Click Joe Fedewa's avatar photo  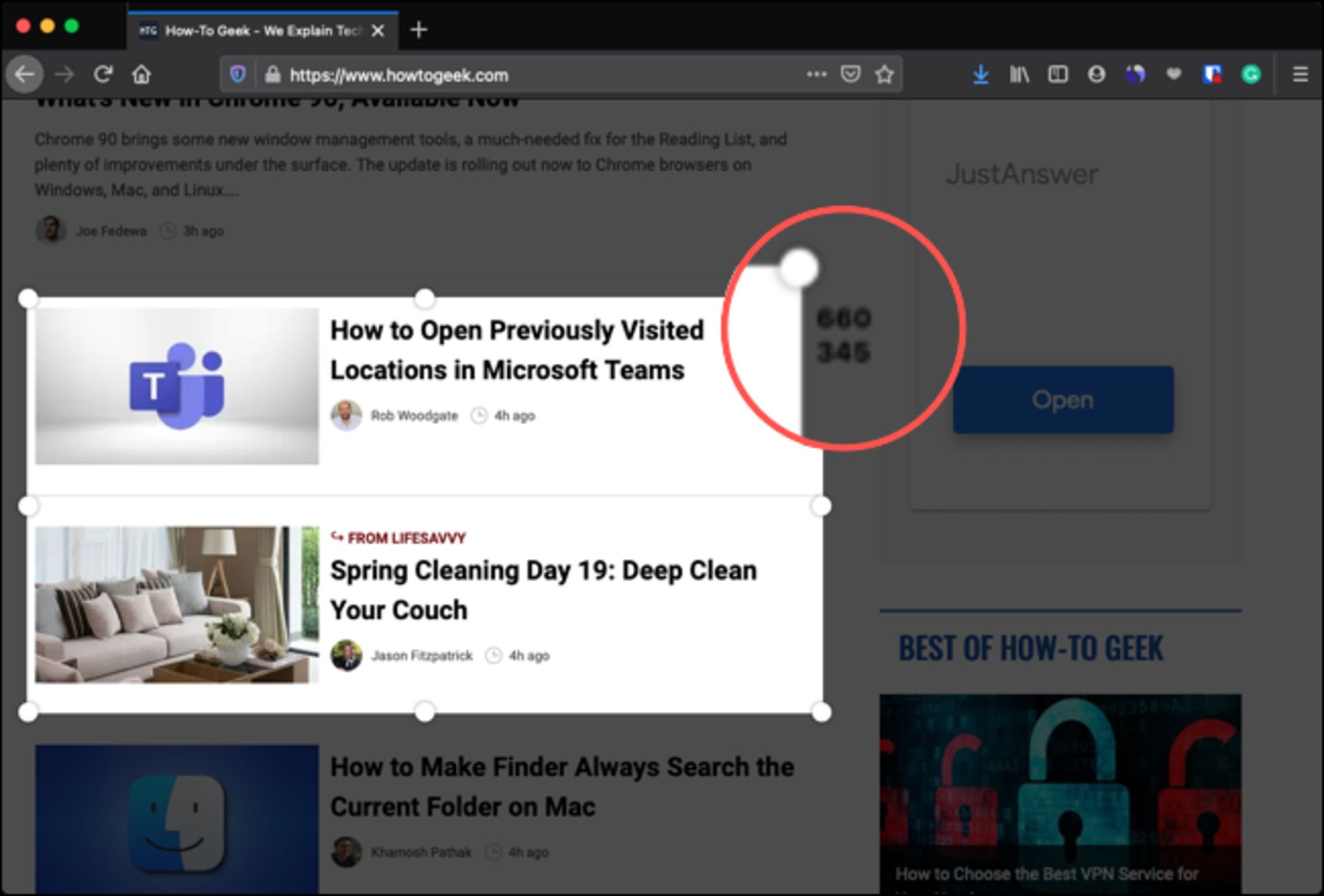tap(50, 231)
